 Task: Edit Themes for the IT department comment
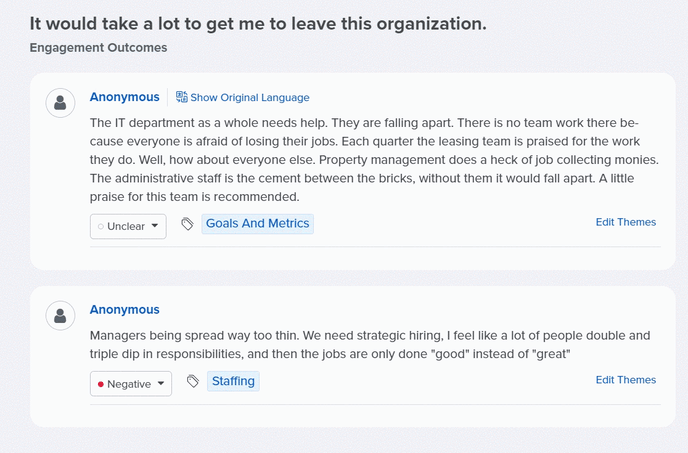pyautogui.click(x=626, y=222)
